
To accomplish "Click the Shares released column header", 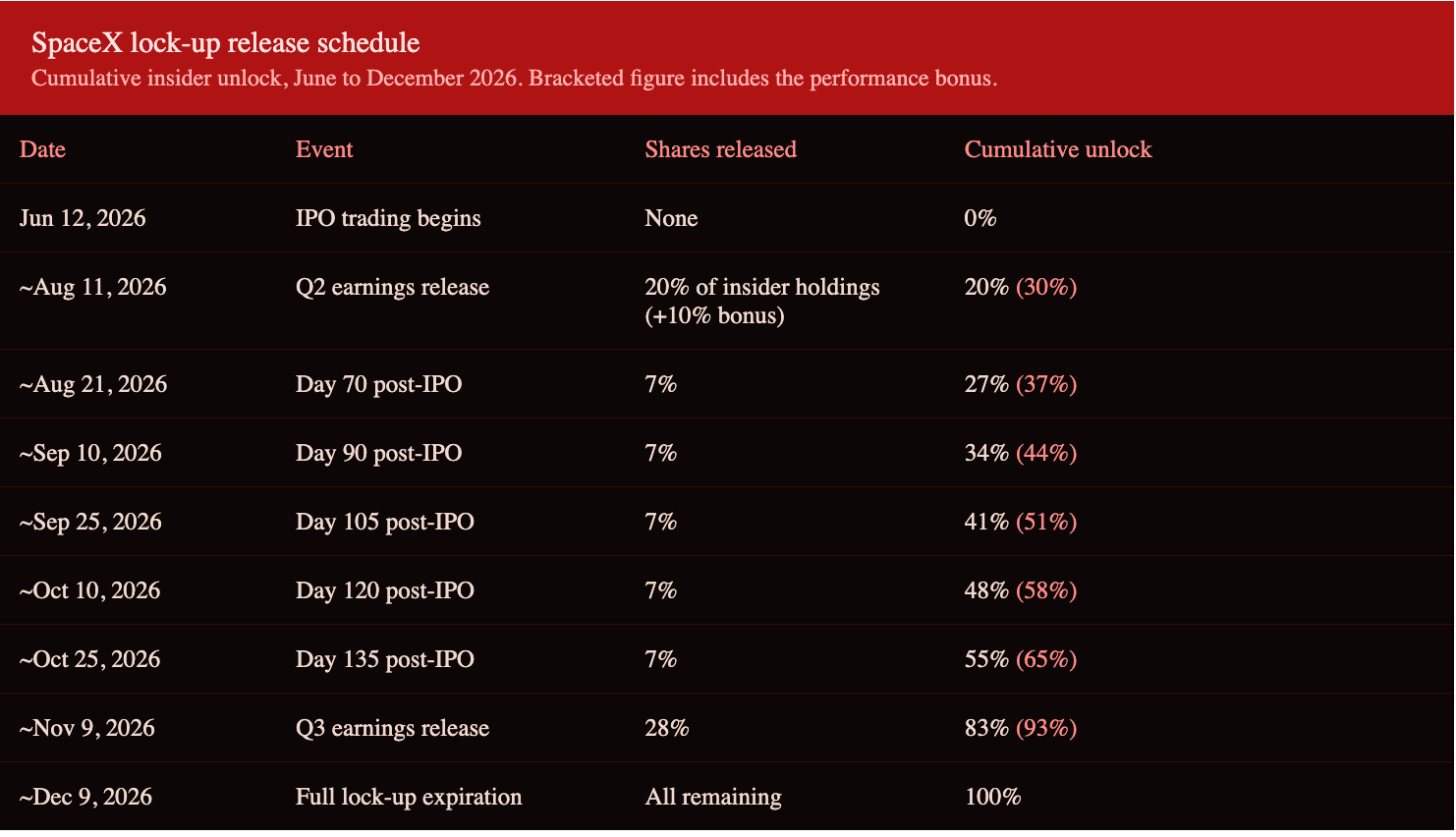I will [720, 149].
